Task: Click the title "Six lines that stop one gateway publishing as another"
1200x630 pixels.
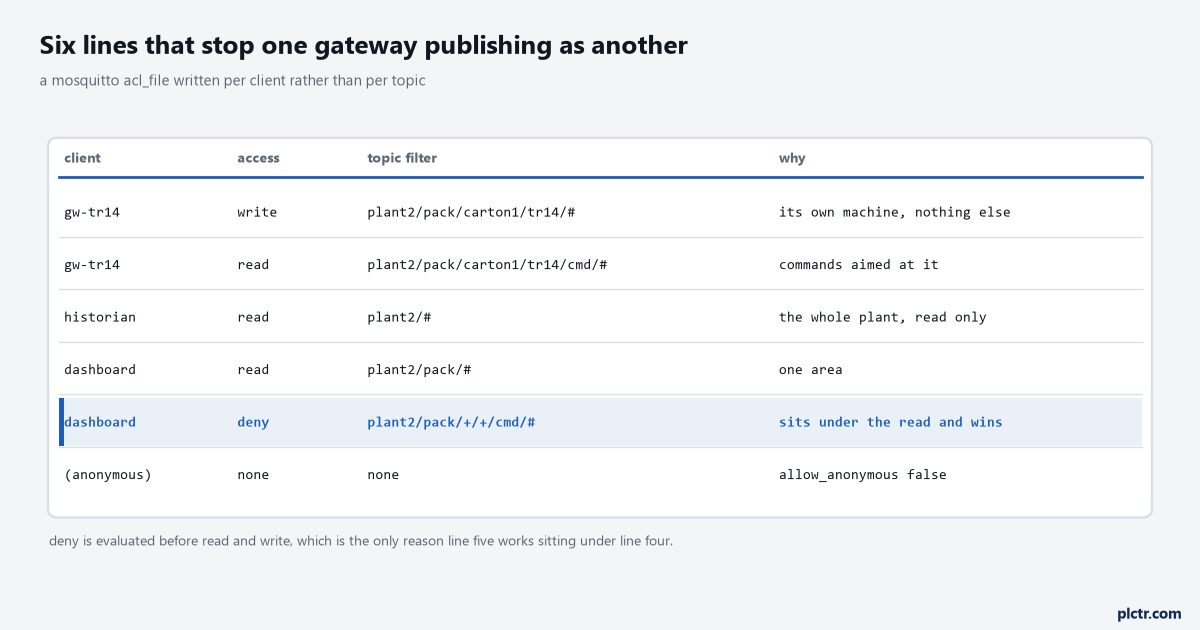Action: 364,46
